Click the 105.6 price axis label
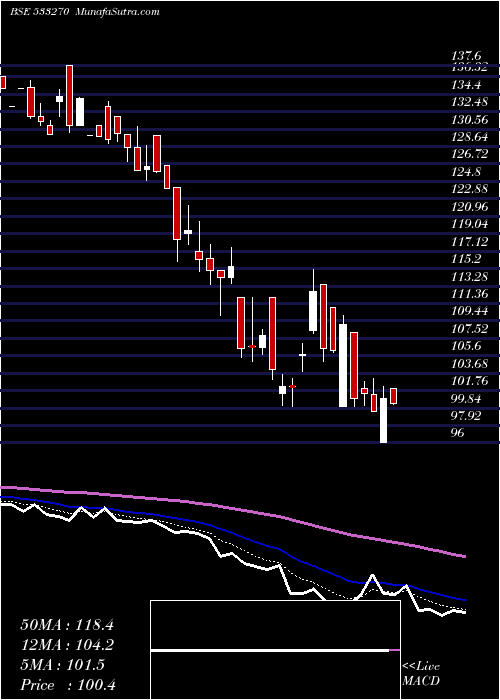500x700 pixels. point(466,346)
